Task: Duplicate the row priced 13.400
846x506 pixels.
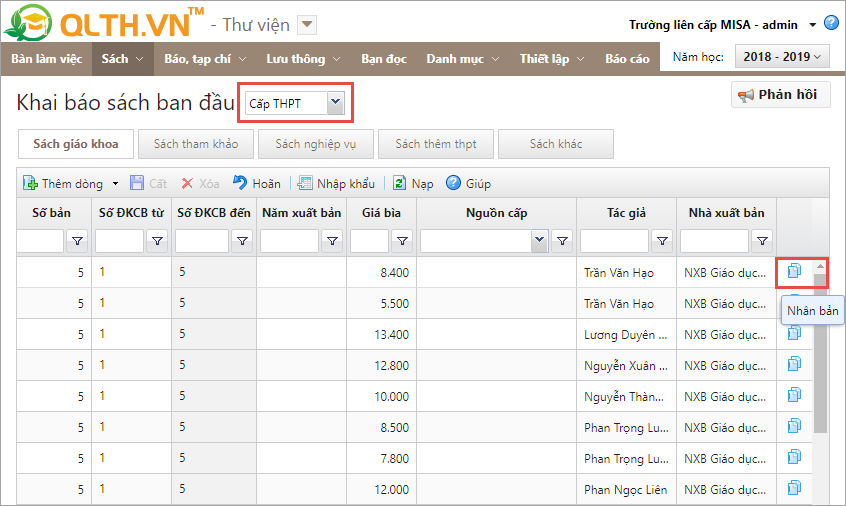Action: (794, 333)
